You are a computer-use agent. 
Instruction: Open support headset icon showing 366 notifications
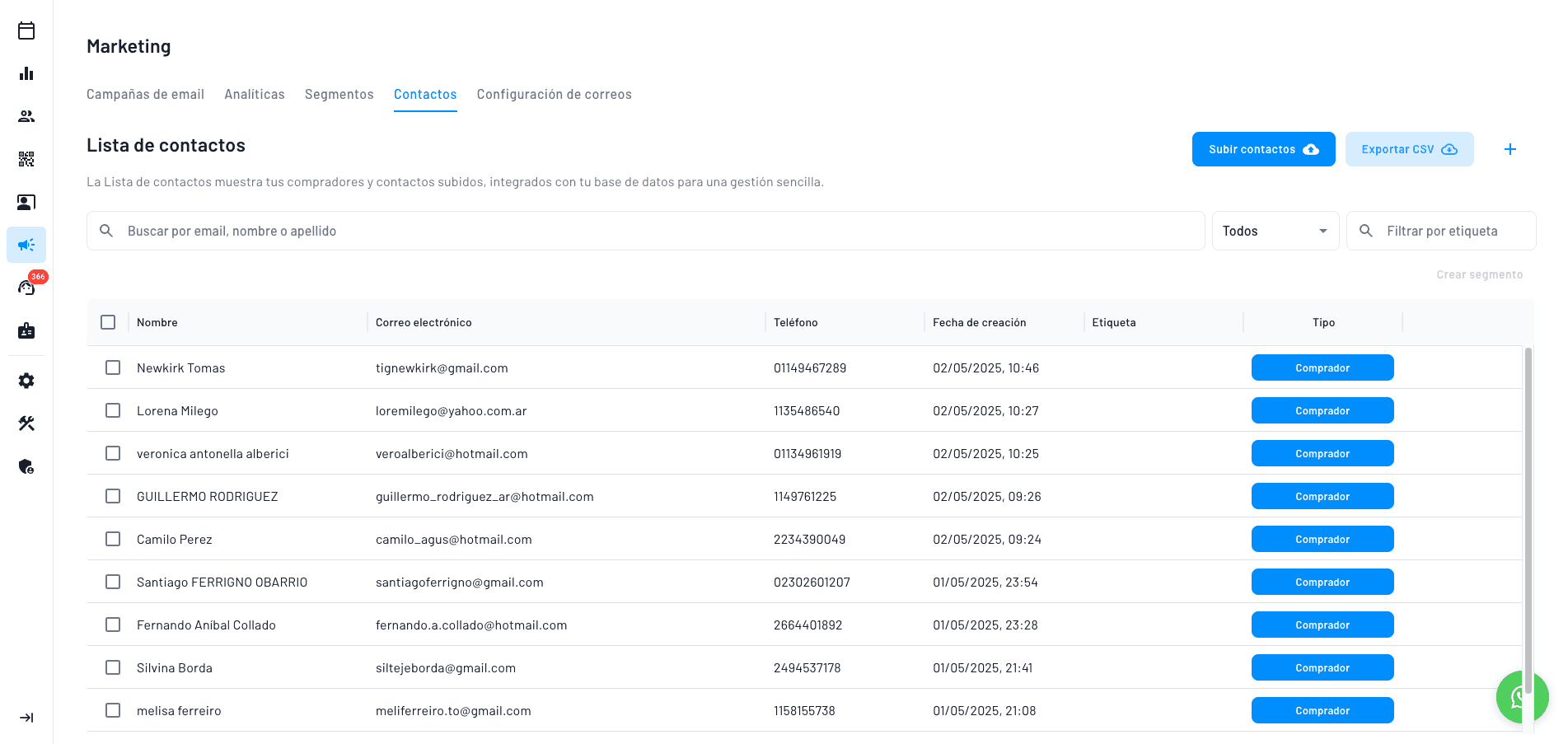[x=26, y=288]
